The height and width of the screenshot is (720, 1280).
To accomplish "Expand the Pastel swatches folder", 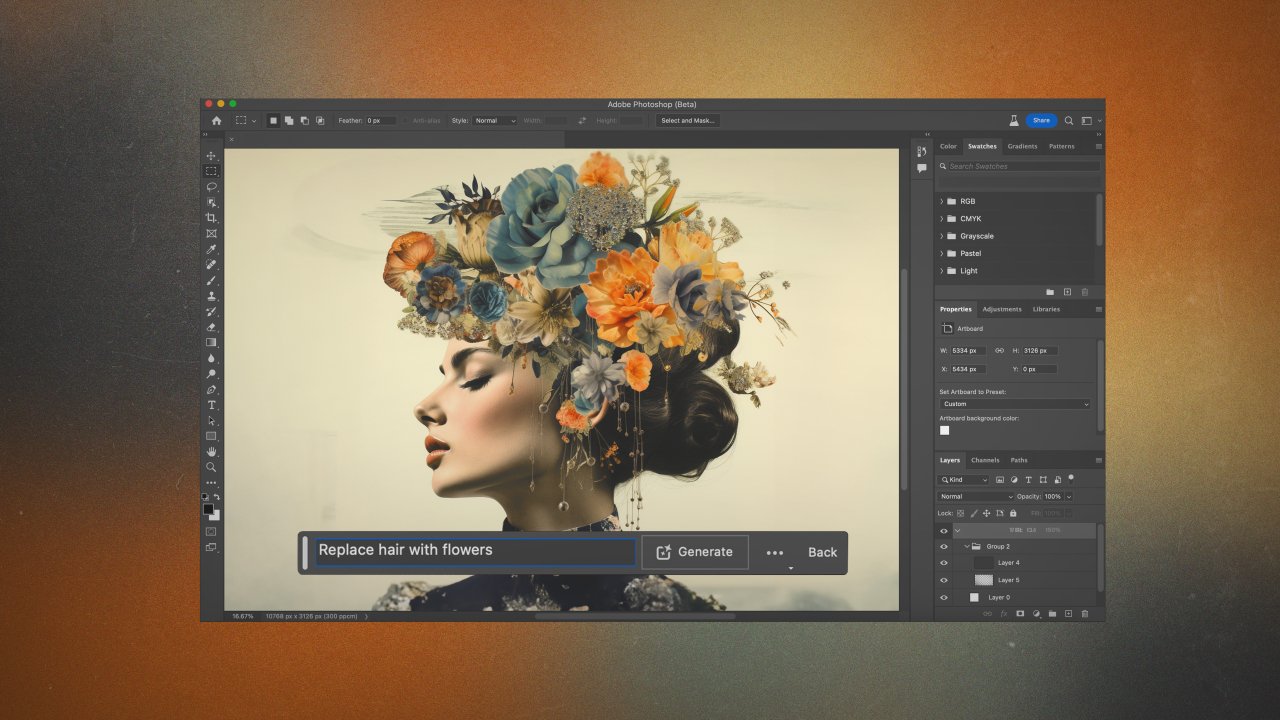I will (x=940, y=253).
